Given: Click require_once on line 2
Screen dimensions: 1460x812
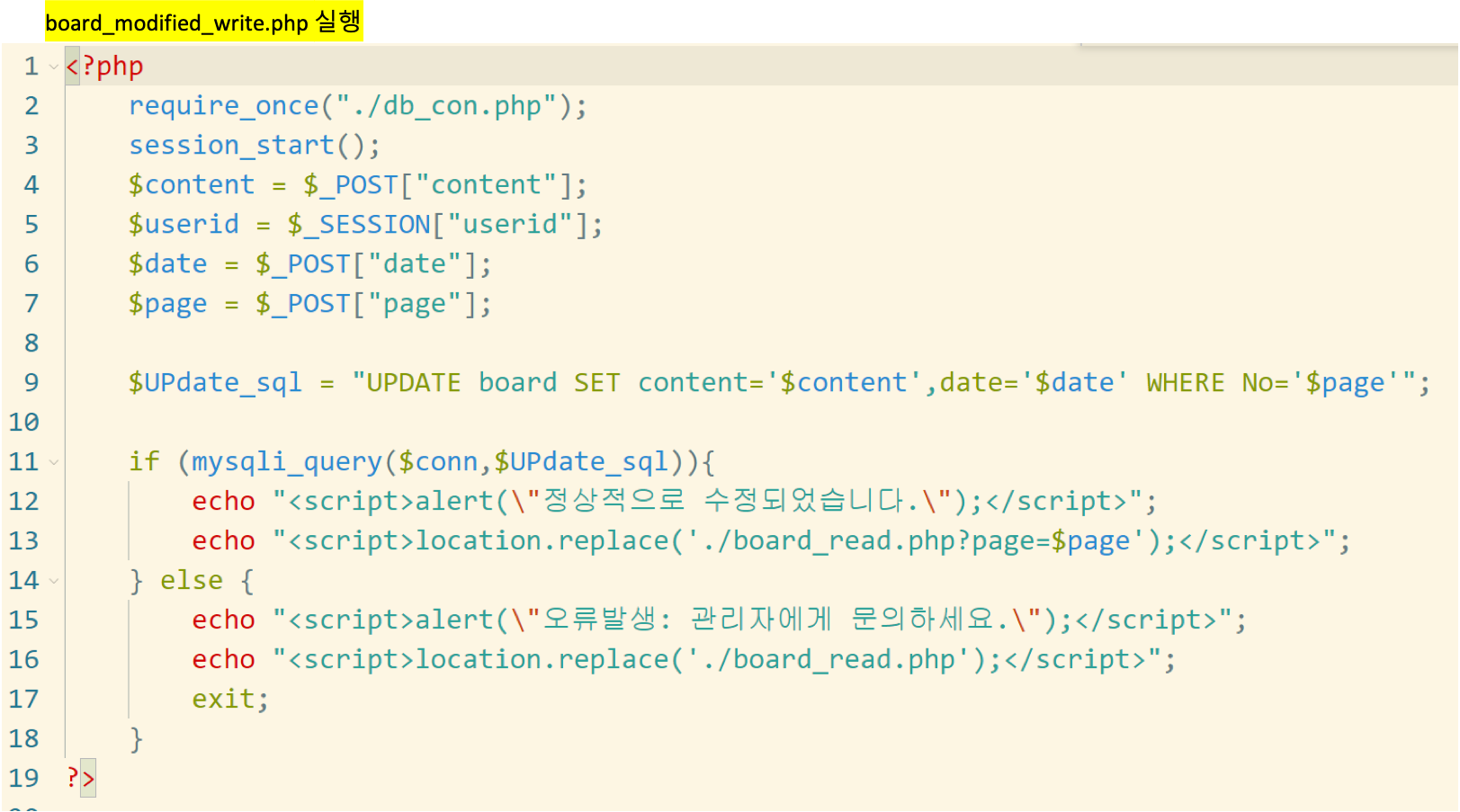Looking at the screenshot, I should [224, 107].
